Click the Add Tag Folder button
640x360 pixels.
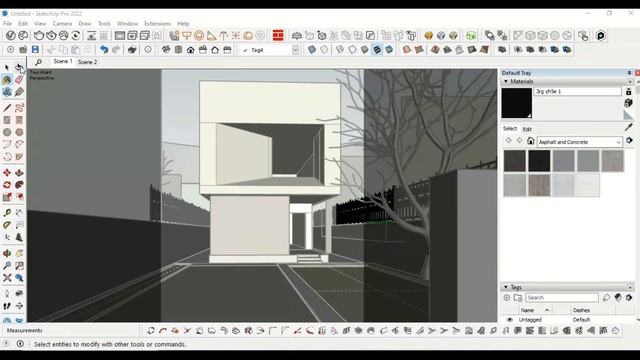518,298
